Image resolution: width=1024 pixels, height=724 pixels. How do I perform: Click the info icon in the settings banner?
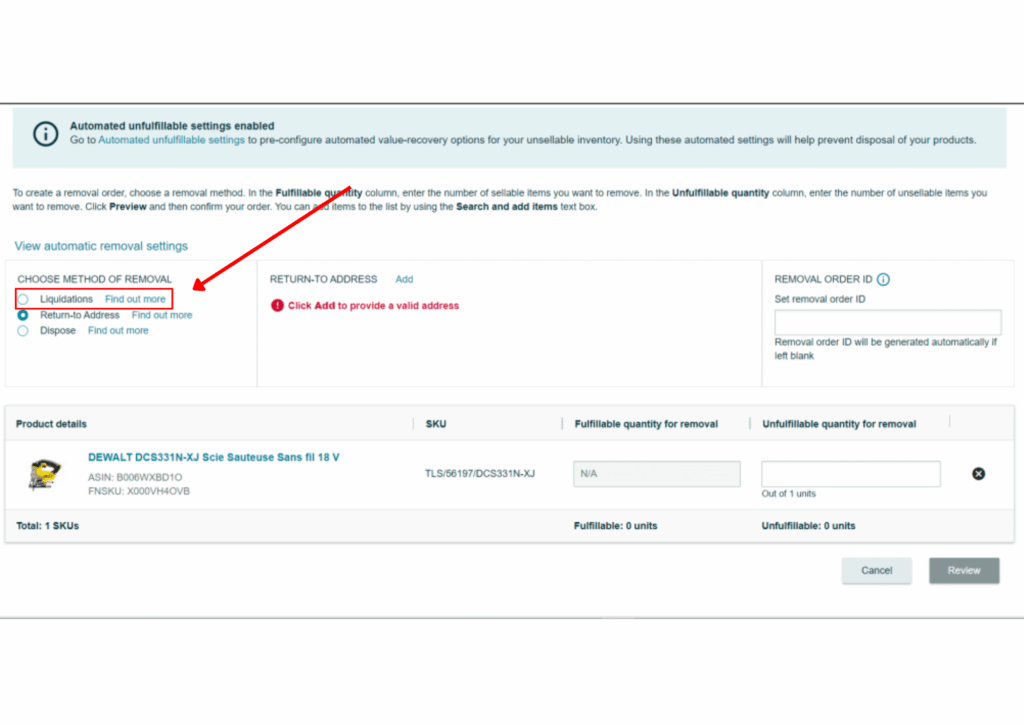[45, 133]
